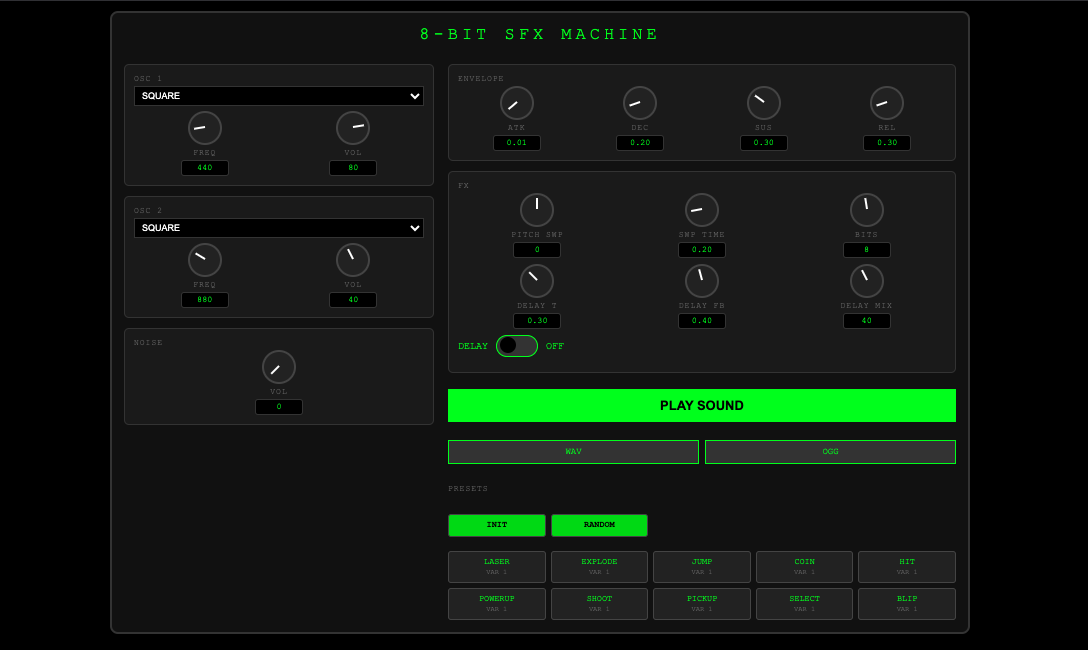The width and height of the screenshot is (1088, 650).
Task: Toggle the DELAY switch on
Action: tap(517, 345)
